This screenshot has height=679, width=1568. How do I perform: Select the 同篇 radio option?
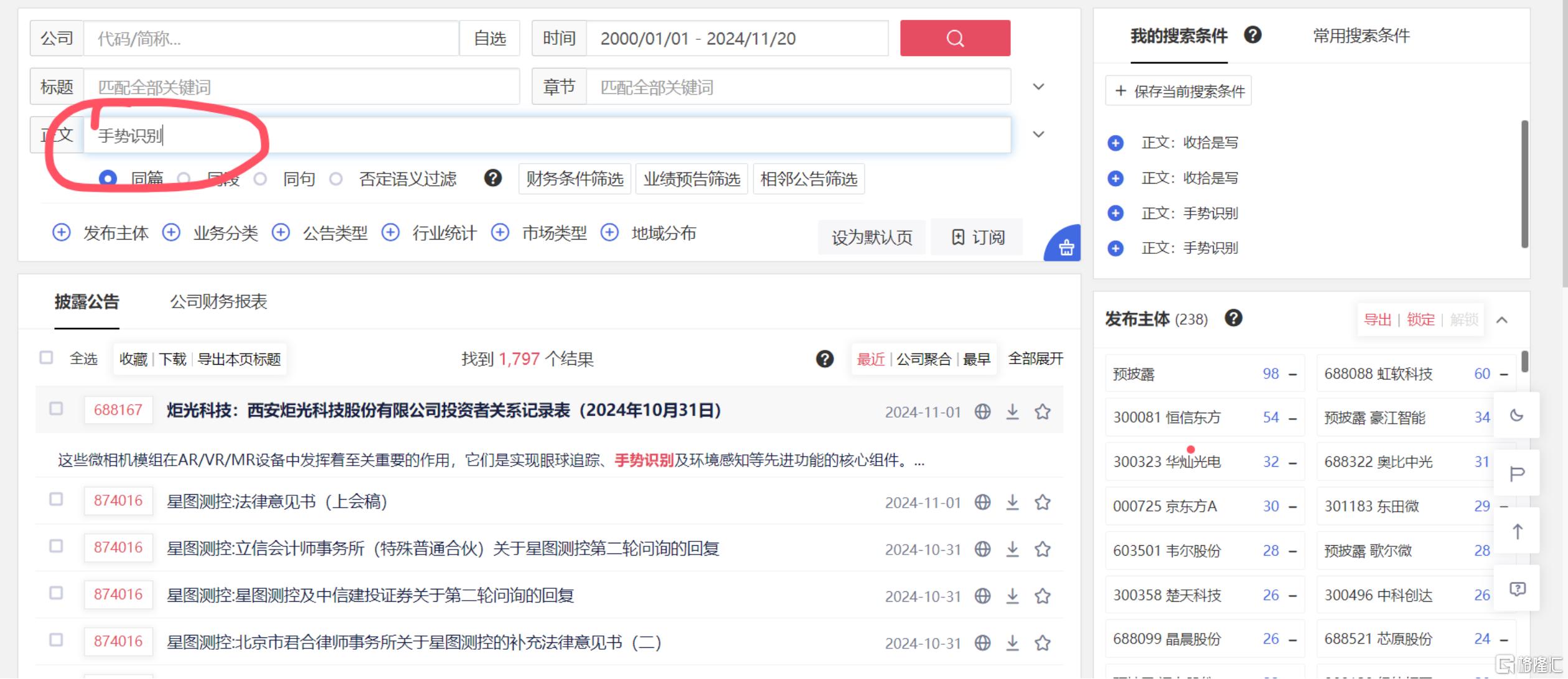point(108,179)
